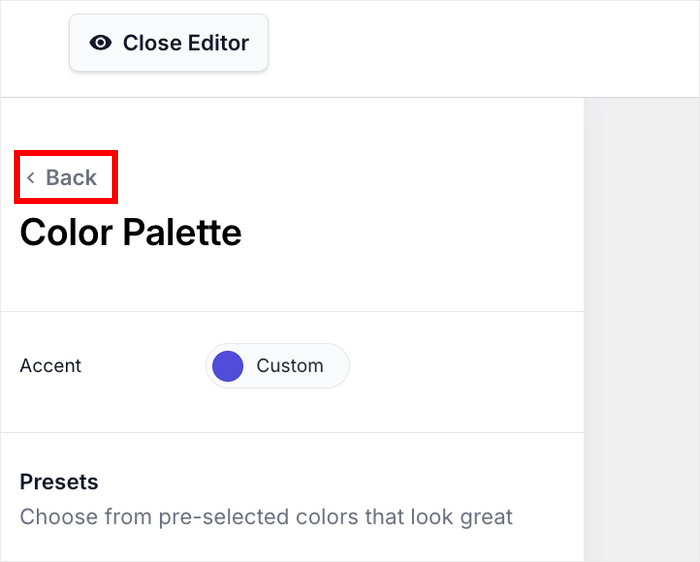Go Back from Color Palette panel

[70, 178]
